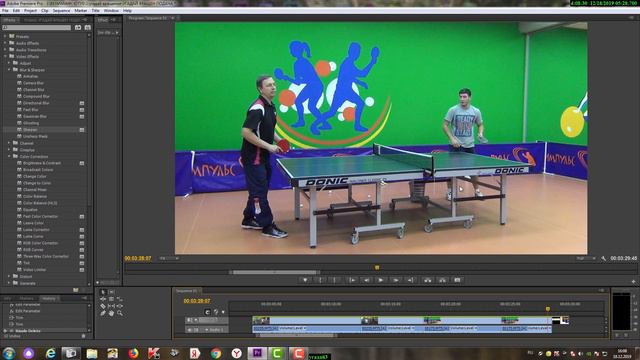Screen dimensions: 640x360
Task: Select the Gaussian Blur effect
Action: click(35, 116)
